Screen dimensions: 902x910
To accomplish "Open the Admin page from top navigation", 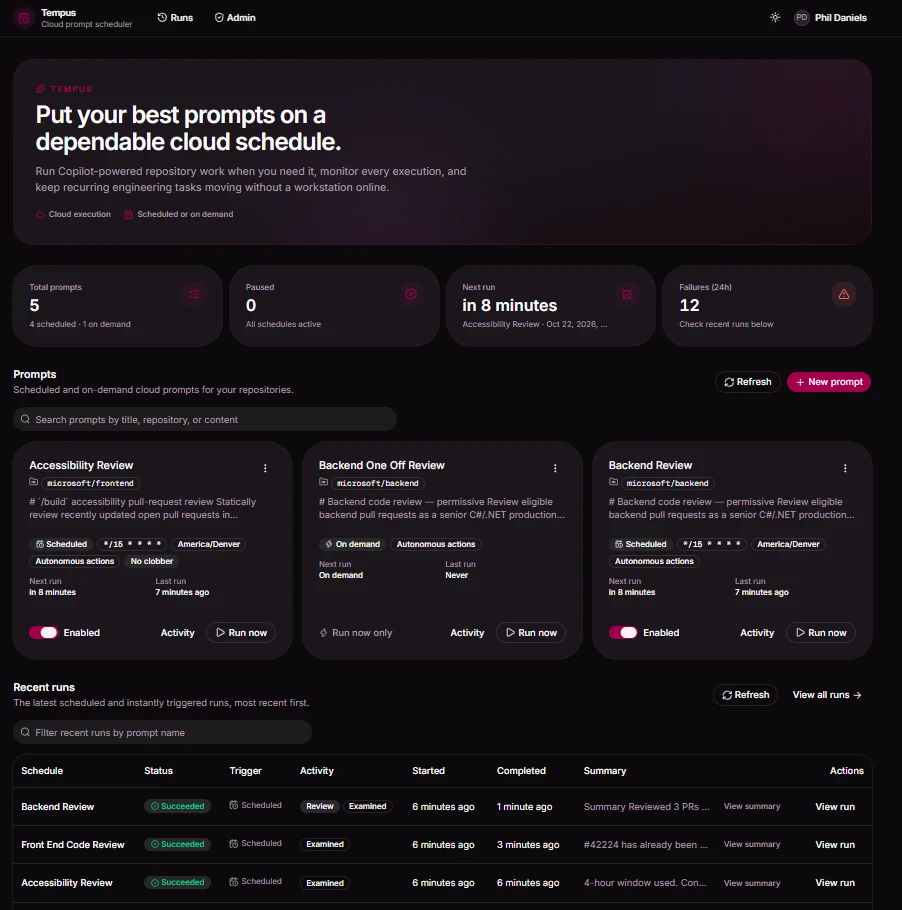I will [x=235, y=18].
